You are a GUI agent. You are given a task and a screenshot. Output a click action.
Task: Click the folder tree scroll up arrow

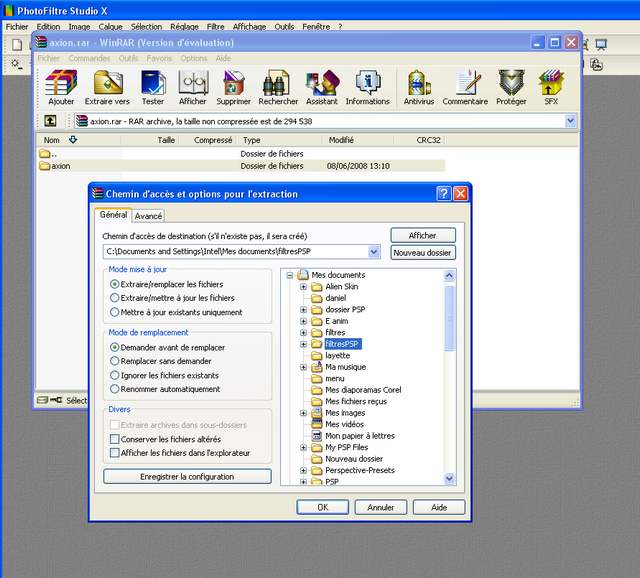(x=449, y=276)
